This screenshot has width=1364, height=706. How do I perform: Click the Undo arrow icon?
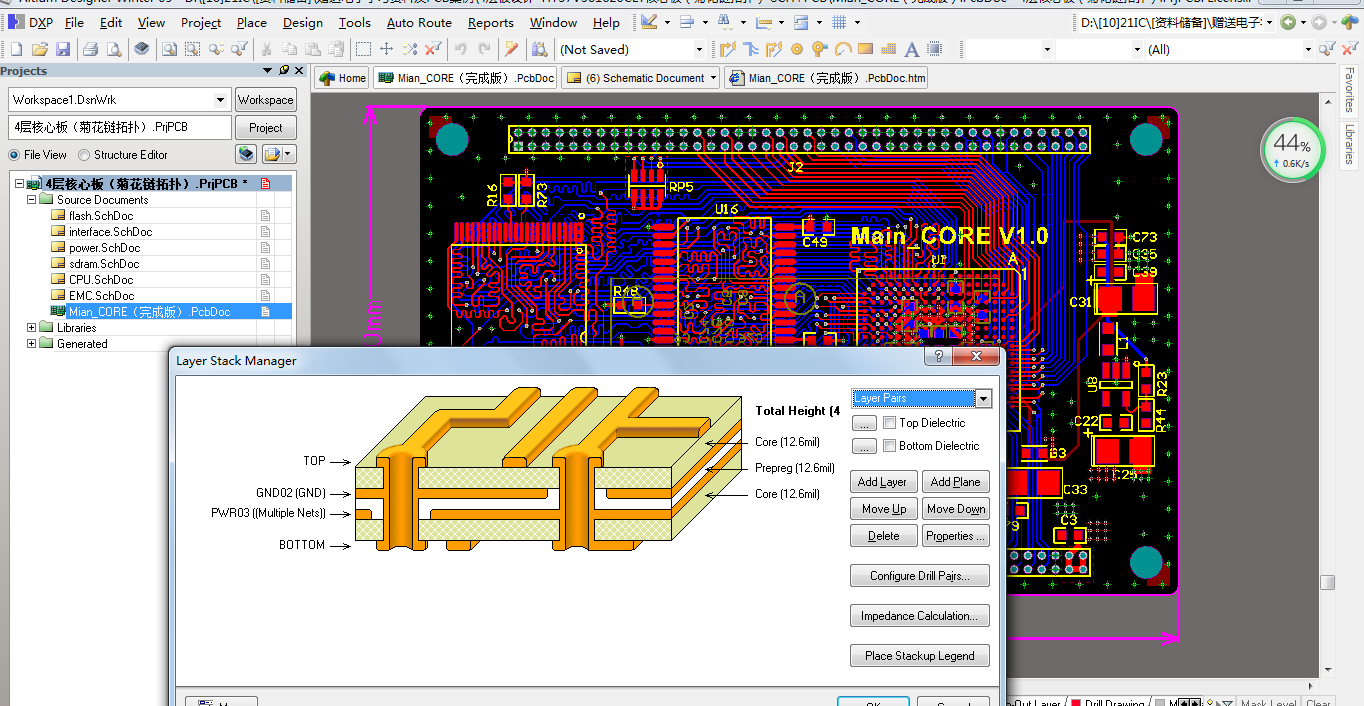coord(460,49)
